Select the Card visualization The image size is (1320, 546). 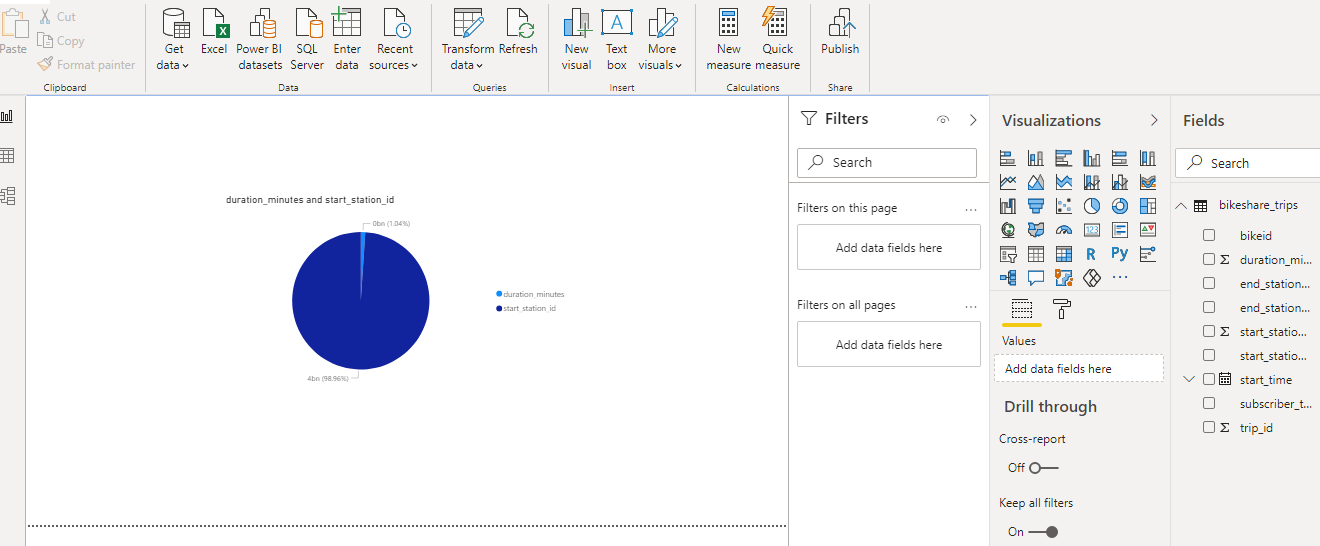[x=1092, y=230]
